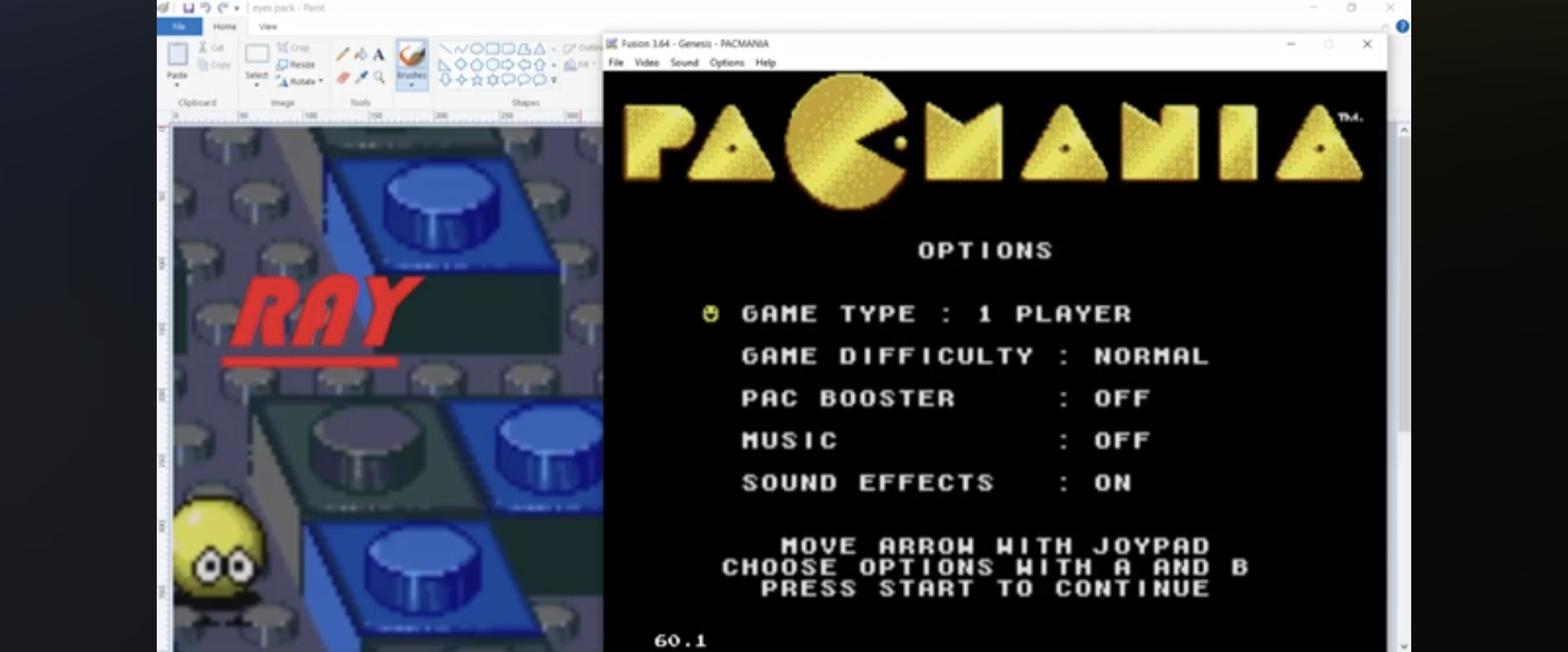The image size is (1568, 652).
Task: Expand the Shapes gallery More arrow
Action: 554,80
